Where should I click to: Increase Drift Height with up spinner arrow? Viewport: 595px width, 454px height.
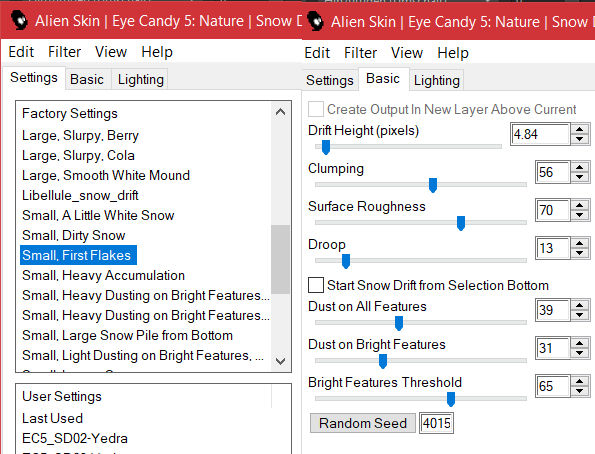[579, 129]
